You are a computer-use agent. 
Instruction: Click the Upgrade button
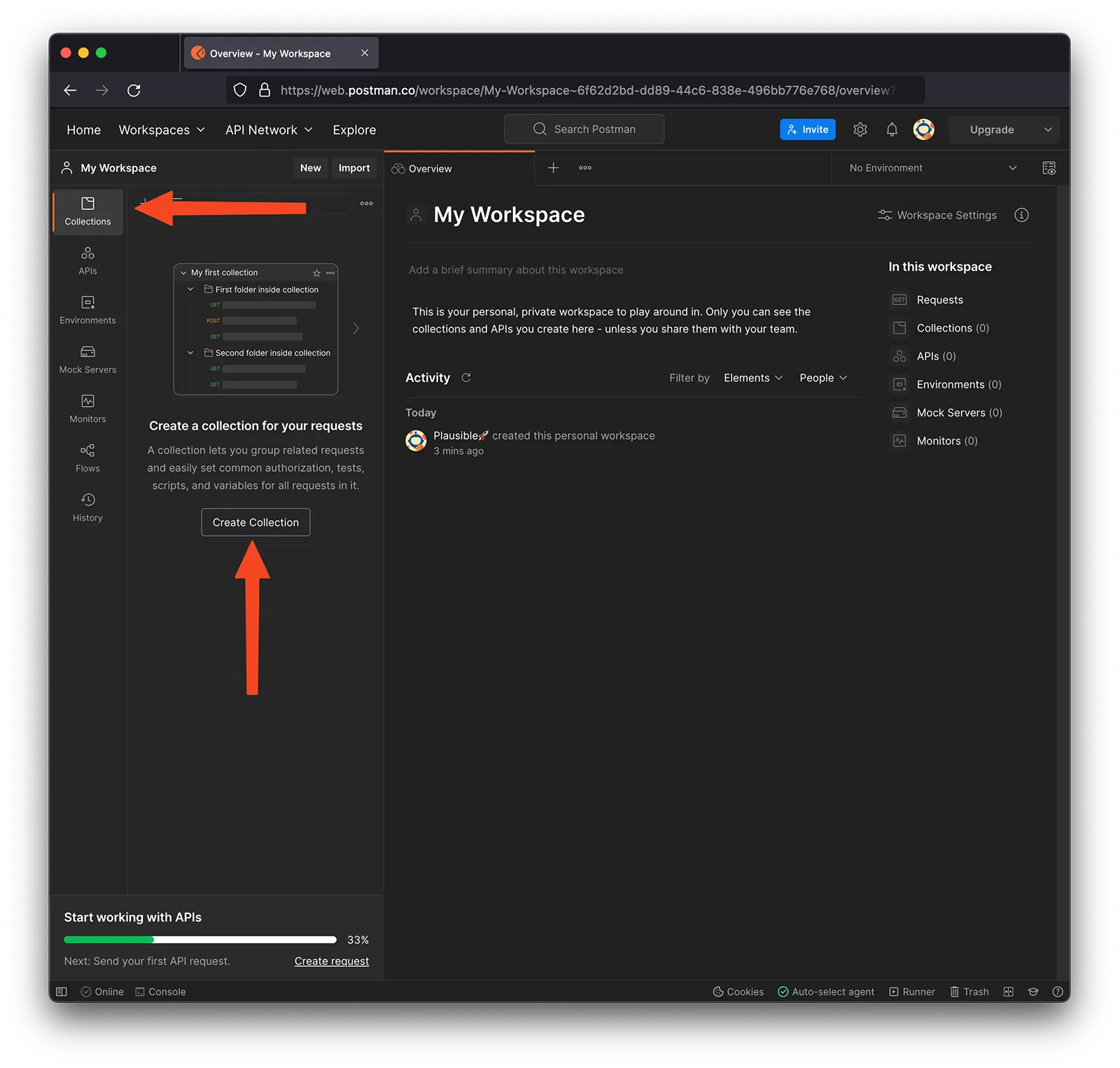992,129
